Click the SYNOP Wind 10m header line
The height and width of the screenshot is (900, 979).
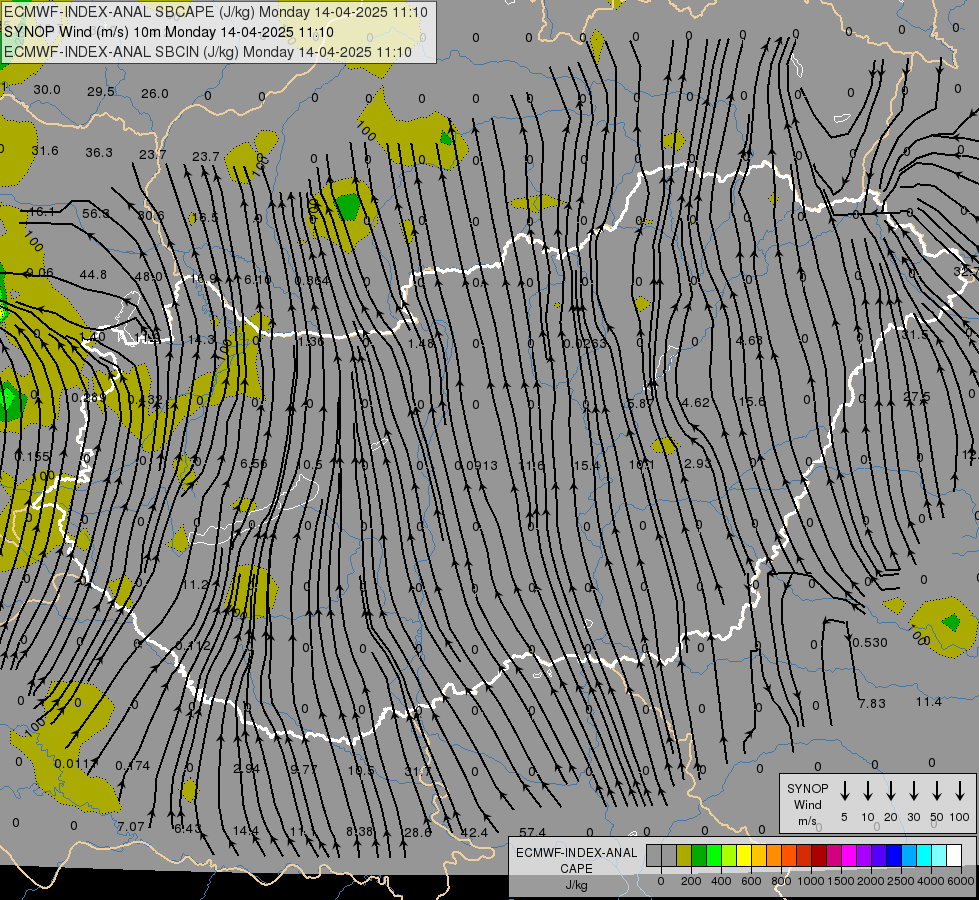[x=169, y=32]
